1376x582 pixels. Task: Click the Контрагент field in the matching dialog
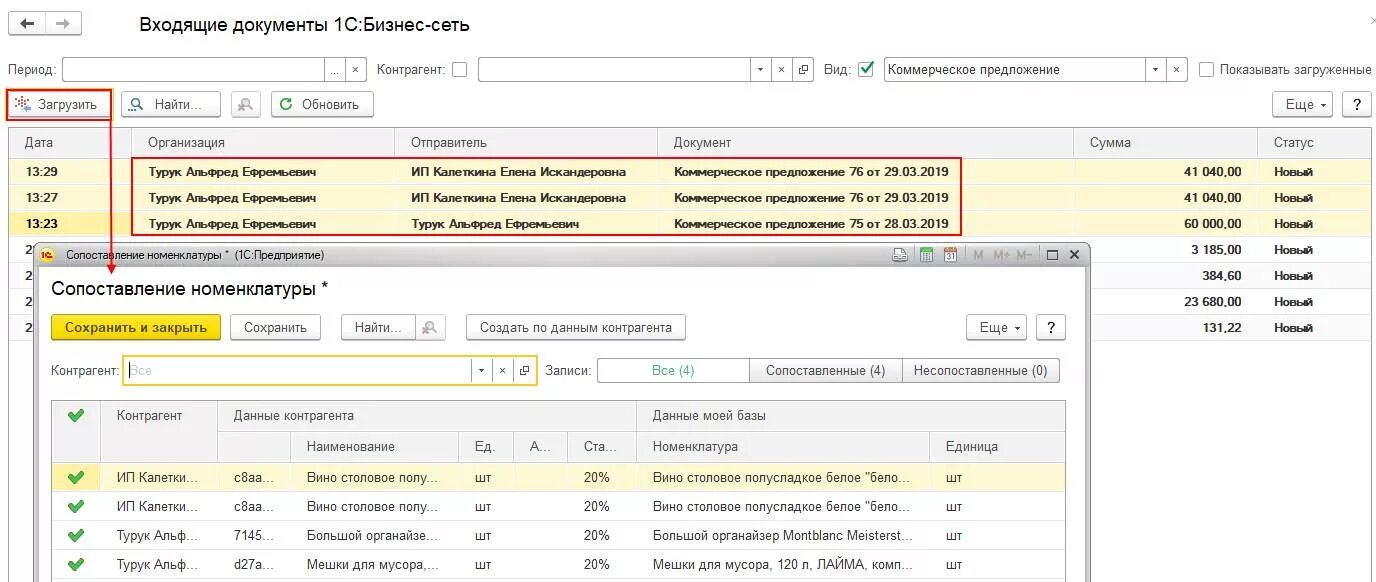pos(298,370)
